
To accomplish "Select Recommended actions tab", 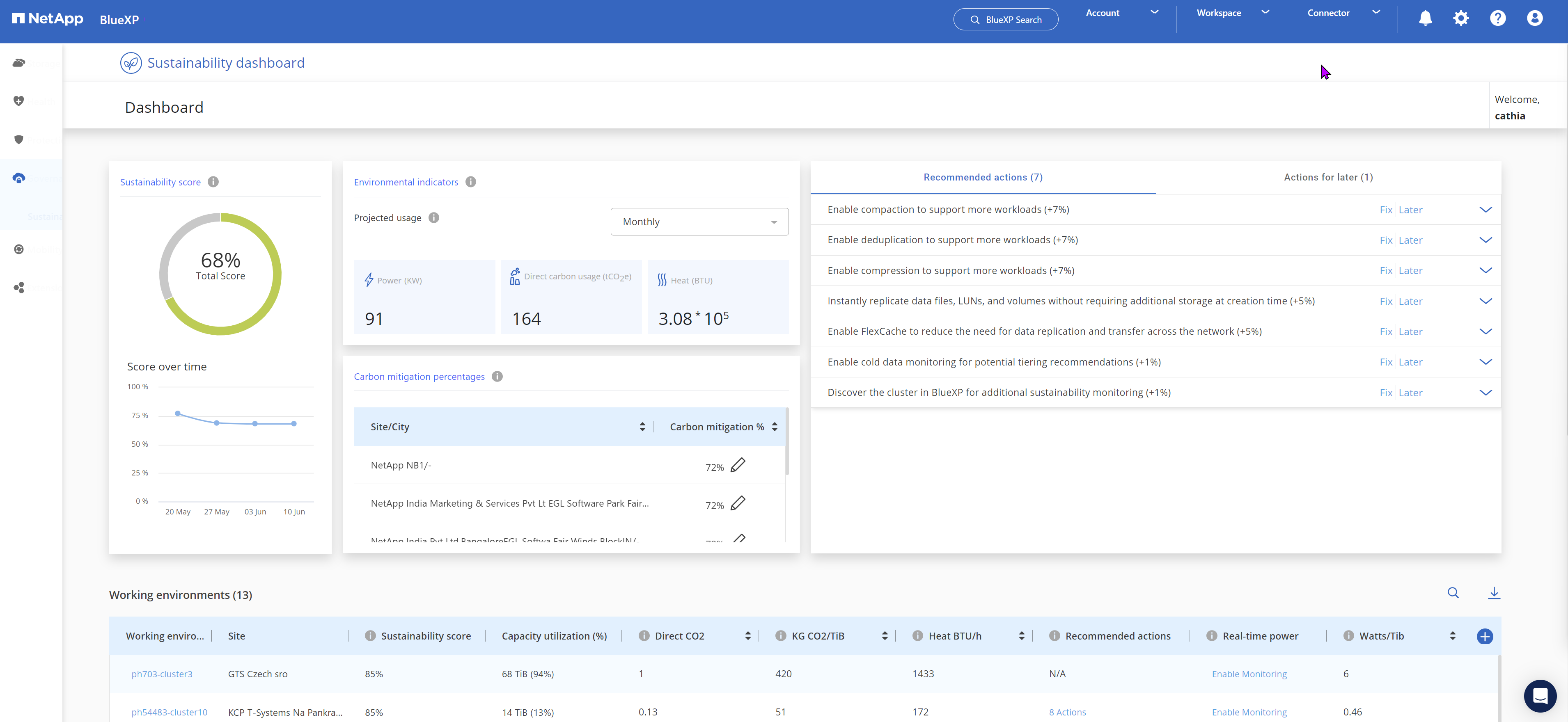I will click(x=982, y=178).
